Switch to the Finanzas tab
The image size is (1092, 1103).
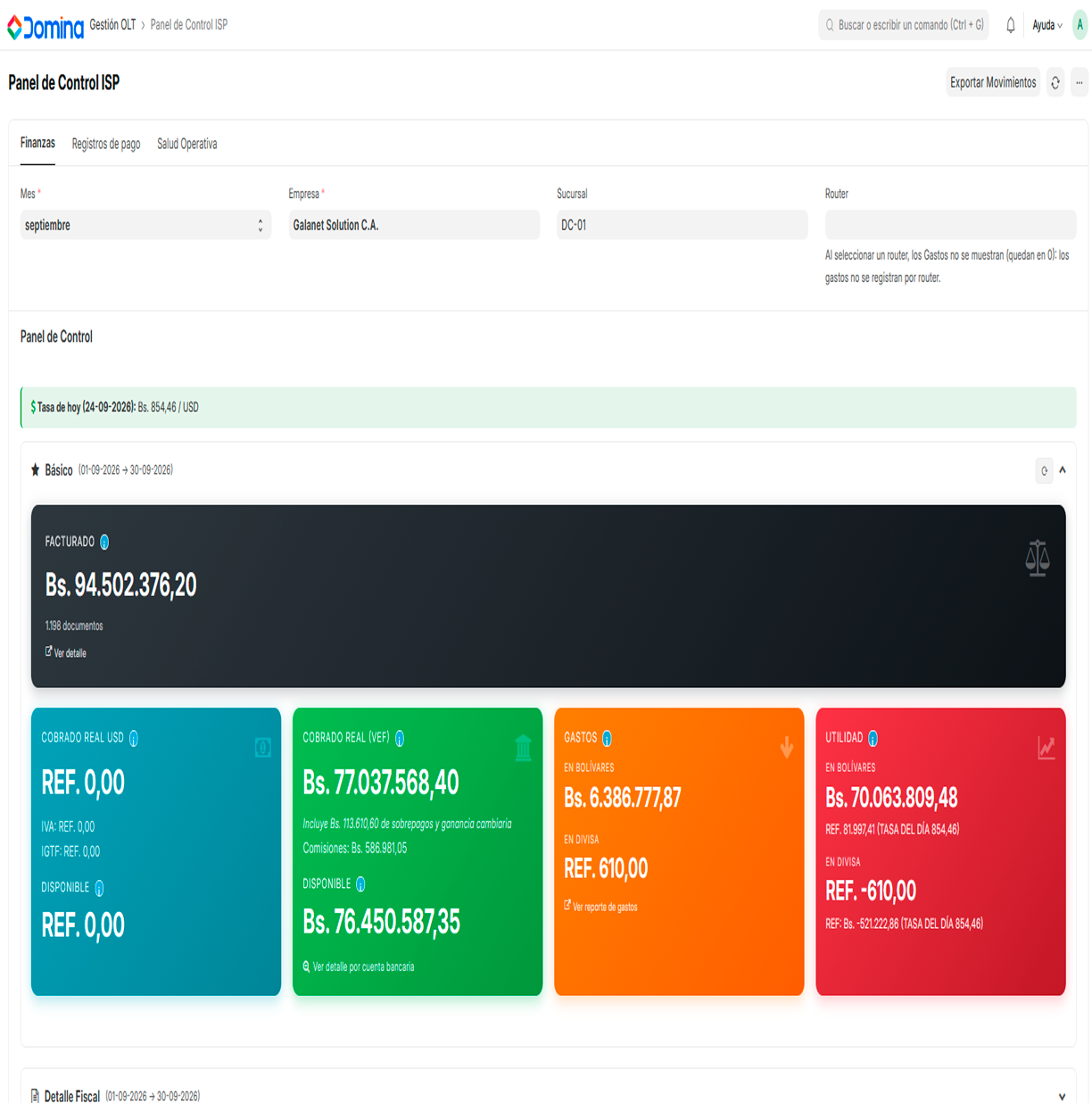[37, 143]
